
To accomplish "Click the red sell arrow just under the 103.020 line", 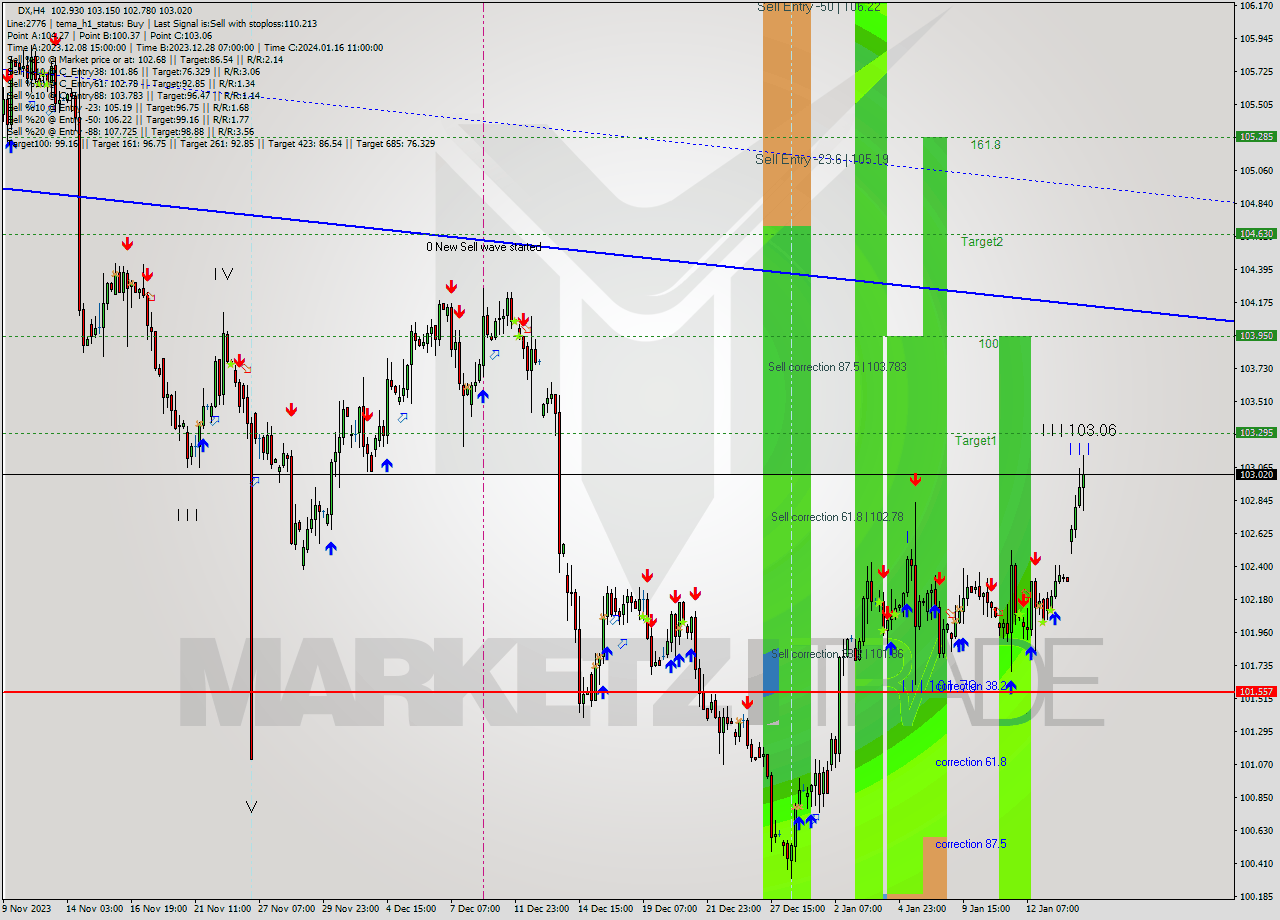I will tap(915, 481).
